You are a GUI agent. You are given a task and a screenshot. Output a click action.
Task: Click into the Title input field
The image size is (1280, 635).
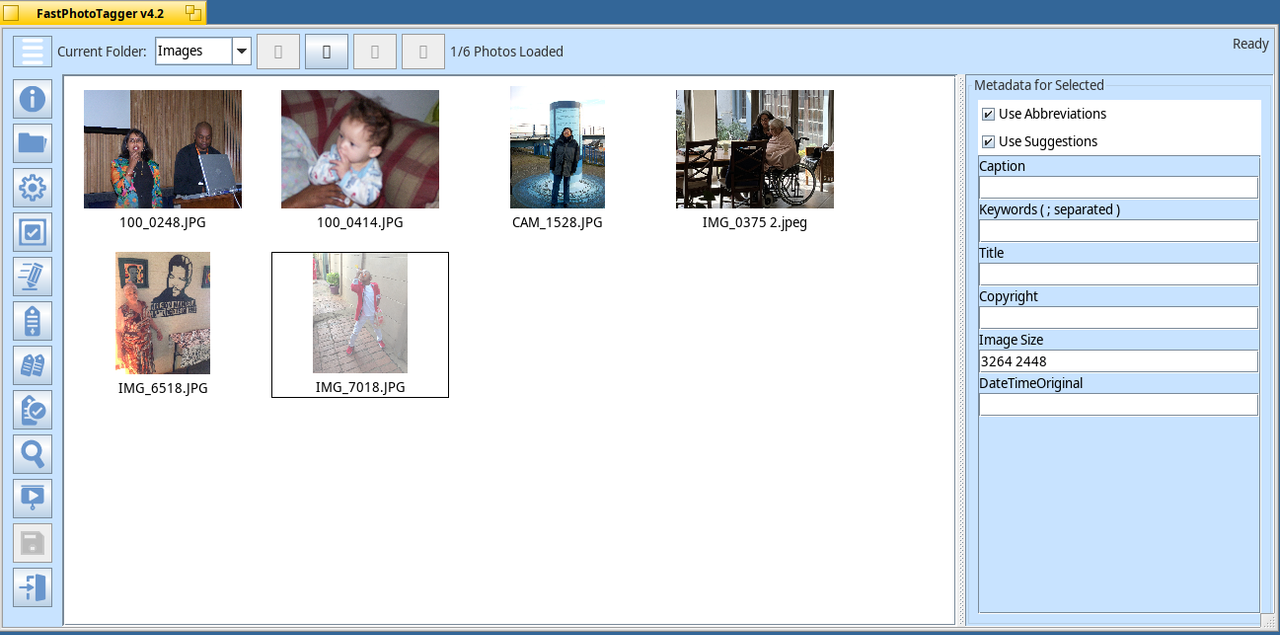click(x=1118, y=274)
